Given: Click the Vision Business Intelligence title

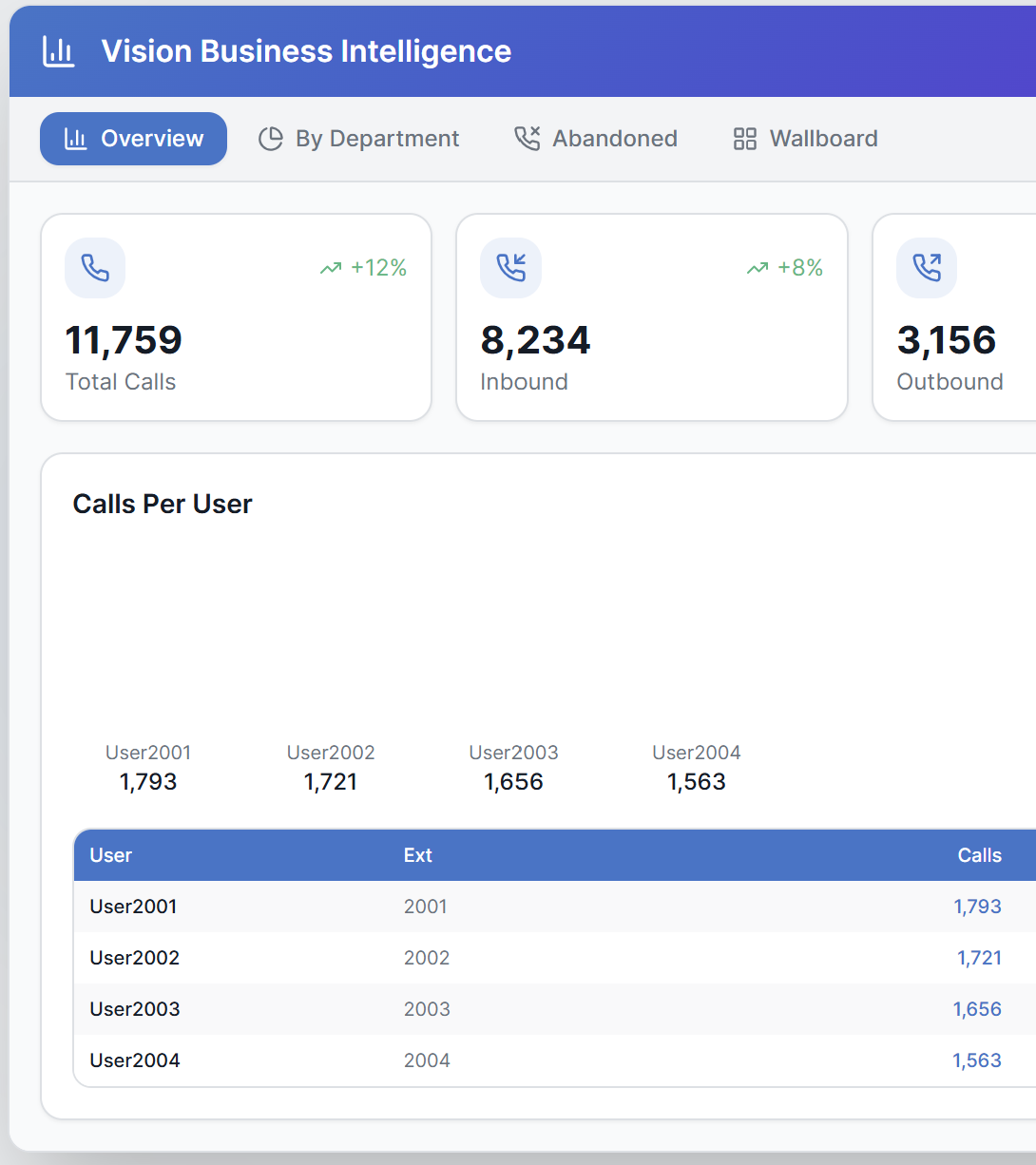Looking at the screenshot, I should [306, 51].
